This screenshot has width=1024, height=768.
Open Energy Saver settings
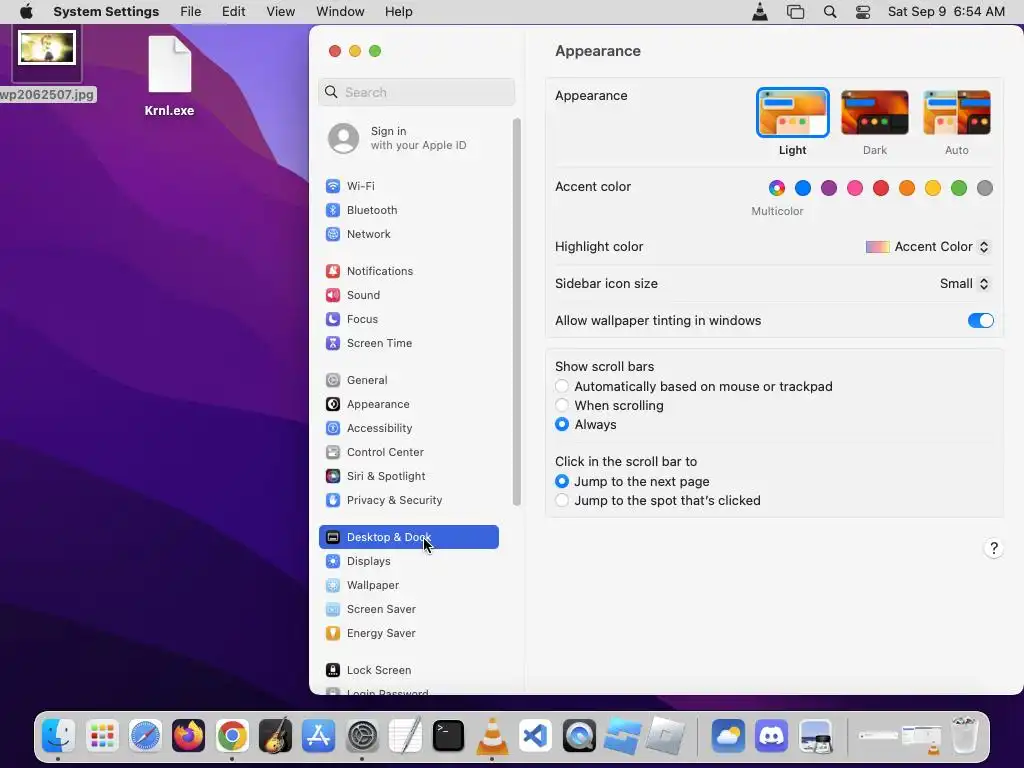click(x=409, y=633)
